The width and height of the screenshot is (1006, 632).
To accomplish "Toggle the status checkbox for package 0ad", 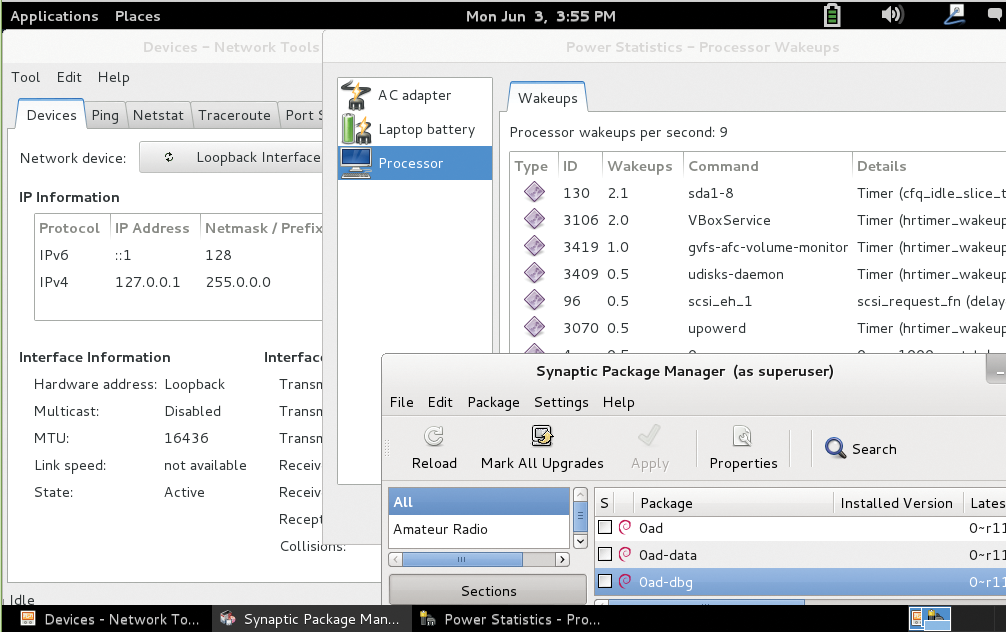I will pyautogui.click(x=605, y=527).
